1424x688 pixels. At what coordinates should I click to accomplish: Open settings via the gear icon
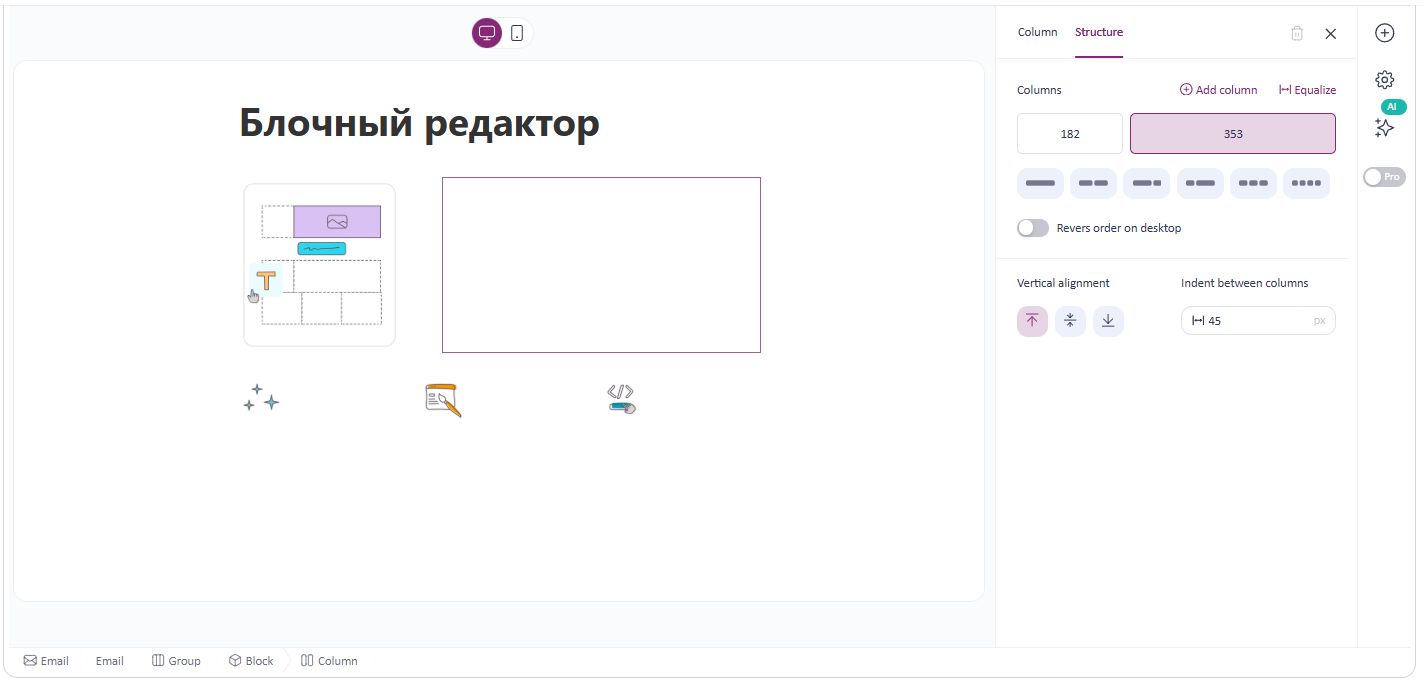[1384, 79]
